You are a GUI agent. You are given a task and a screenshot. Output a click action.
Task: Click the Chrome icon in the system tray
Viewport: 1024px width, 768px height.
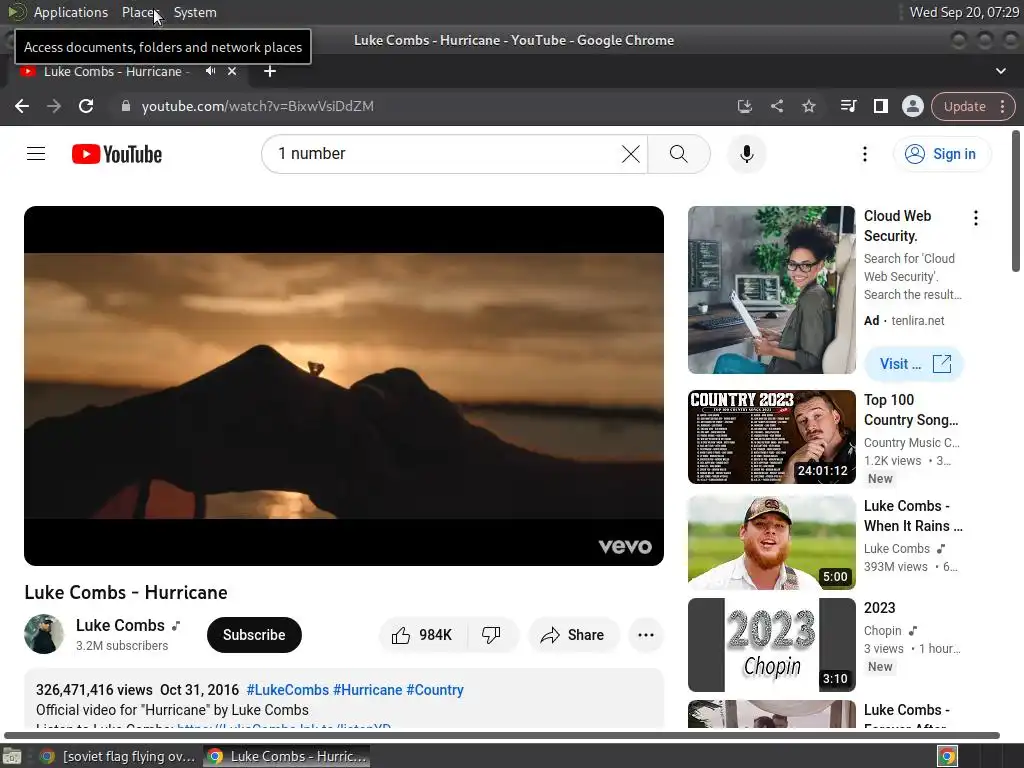pos(947,756)
